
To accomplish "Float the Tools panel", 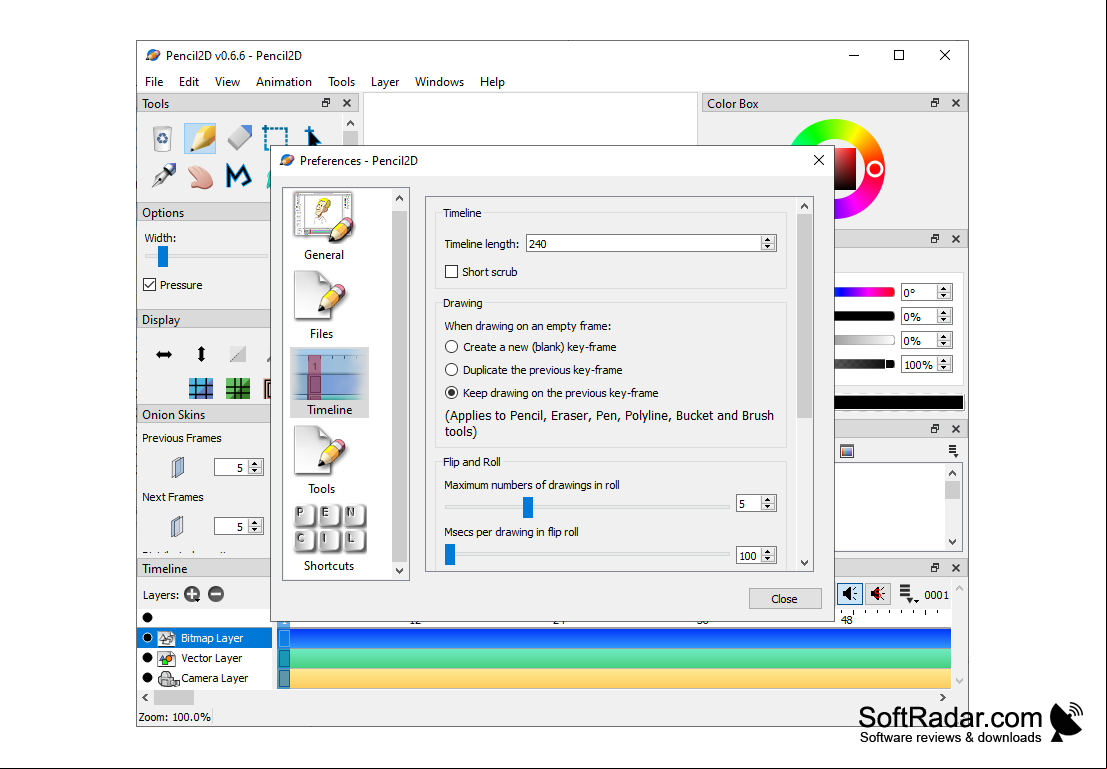I will coord(326,103).
